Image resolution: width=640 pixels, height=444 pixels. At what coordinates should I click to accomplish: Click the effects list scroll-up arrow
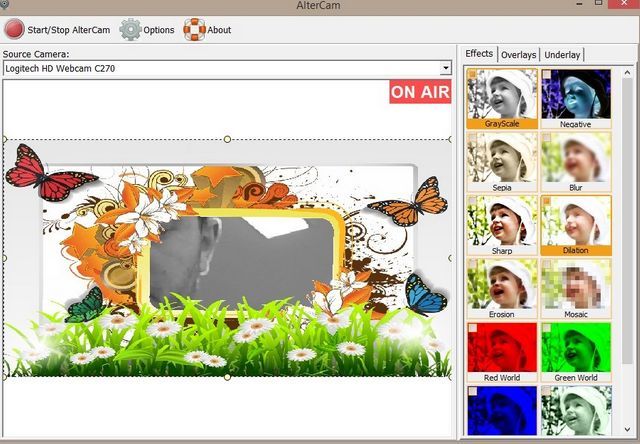coord(627,73)
